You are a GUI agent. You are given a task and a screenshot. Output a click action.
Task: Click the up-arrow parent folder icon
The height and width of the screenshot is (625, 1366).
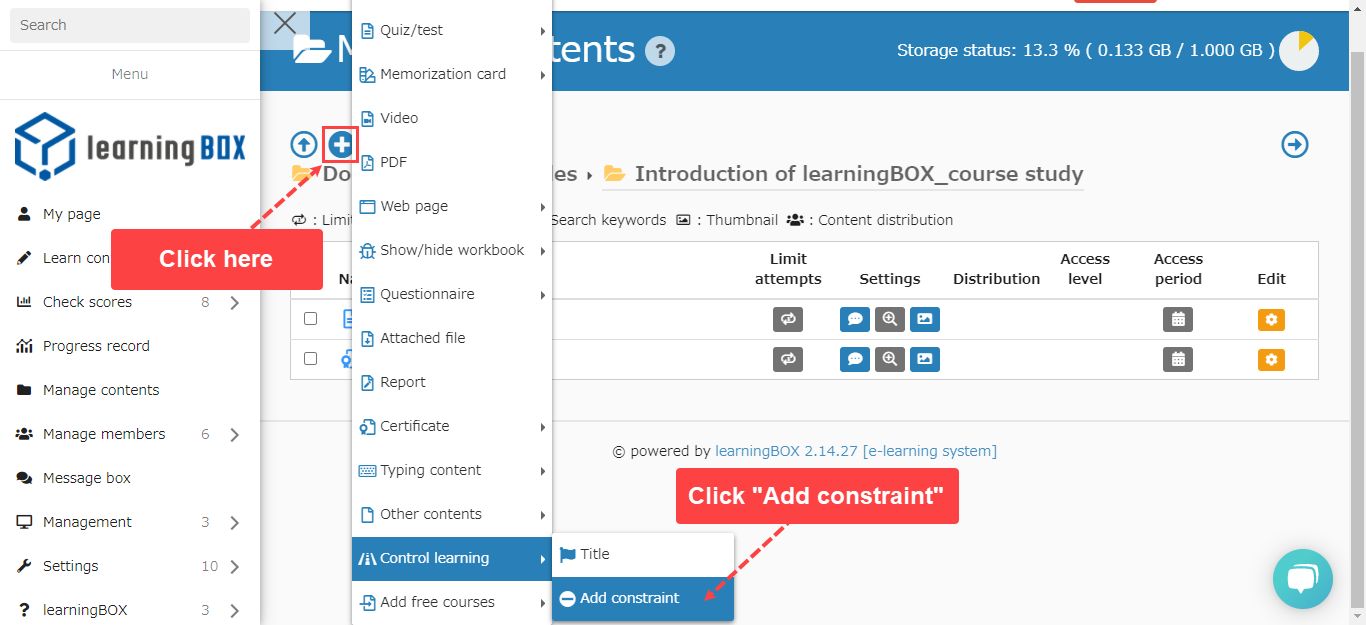click(304, 145)
